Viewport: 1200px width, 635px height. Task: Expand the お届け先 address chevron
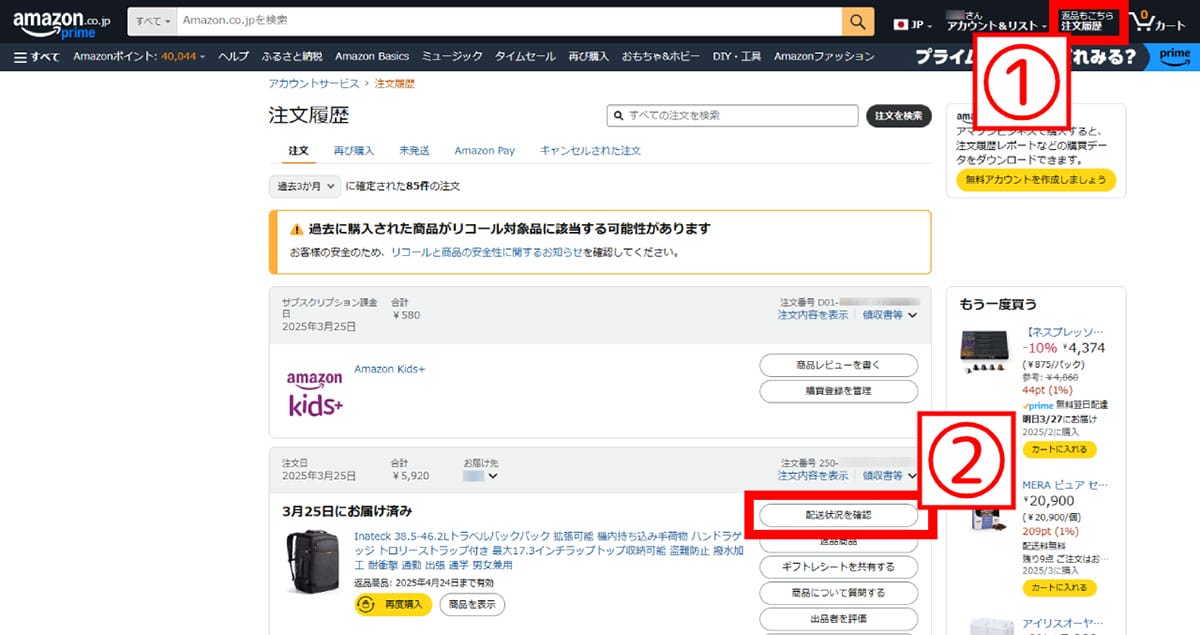pyautogui.click(x=492, y=476)
